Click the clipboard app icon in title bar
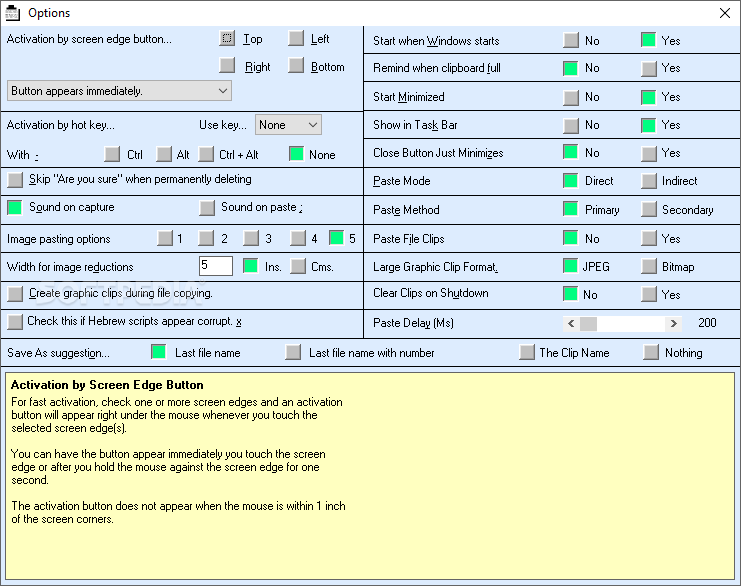This screenshot has height=586, width=741. coord(12,13)
